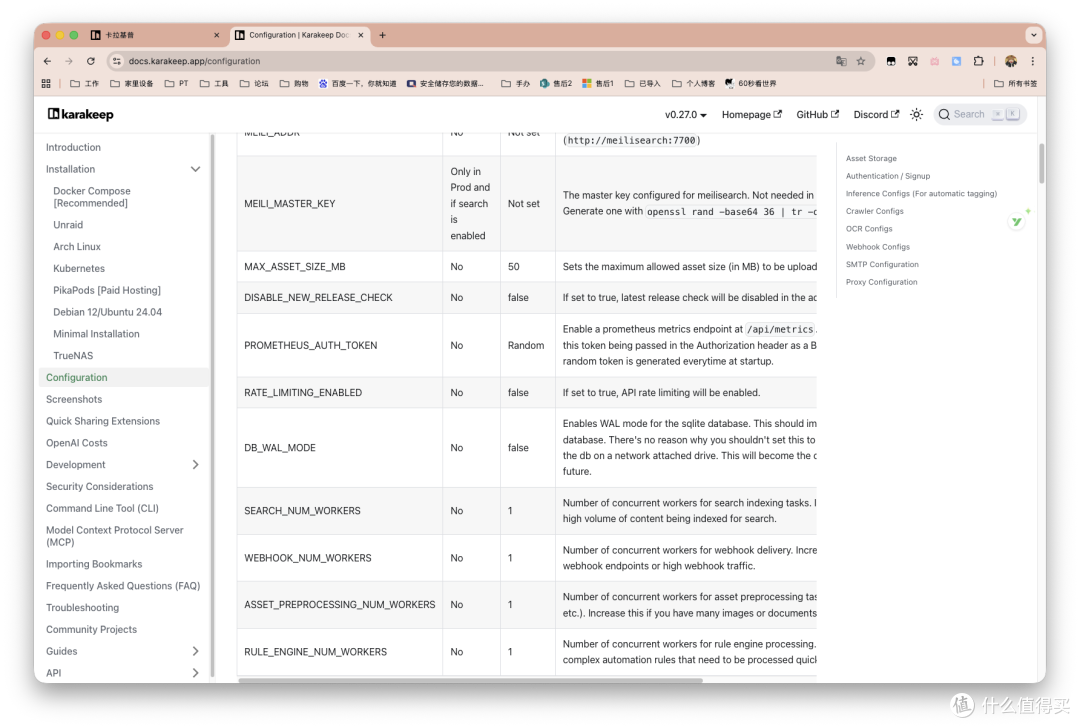Expand the Guides sidebar section
Screen dimensions: 1080x728
point(196,651)
